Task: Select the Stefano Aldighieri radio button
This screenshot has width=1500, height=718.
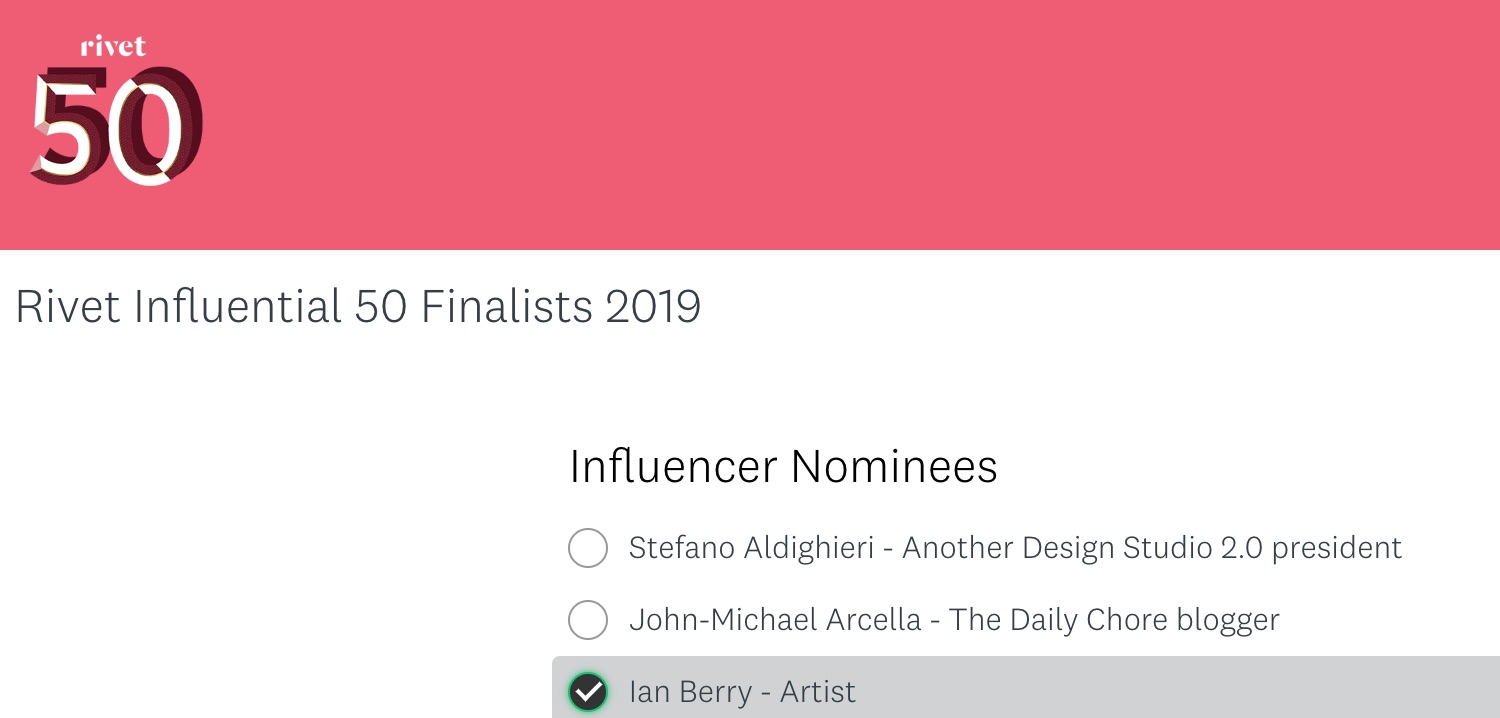Action: [x=588, y=548]
